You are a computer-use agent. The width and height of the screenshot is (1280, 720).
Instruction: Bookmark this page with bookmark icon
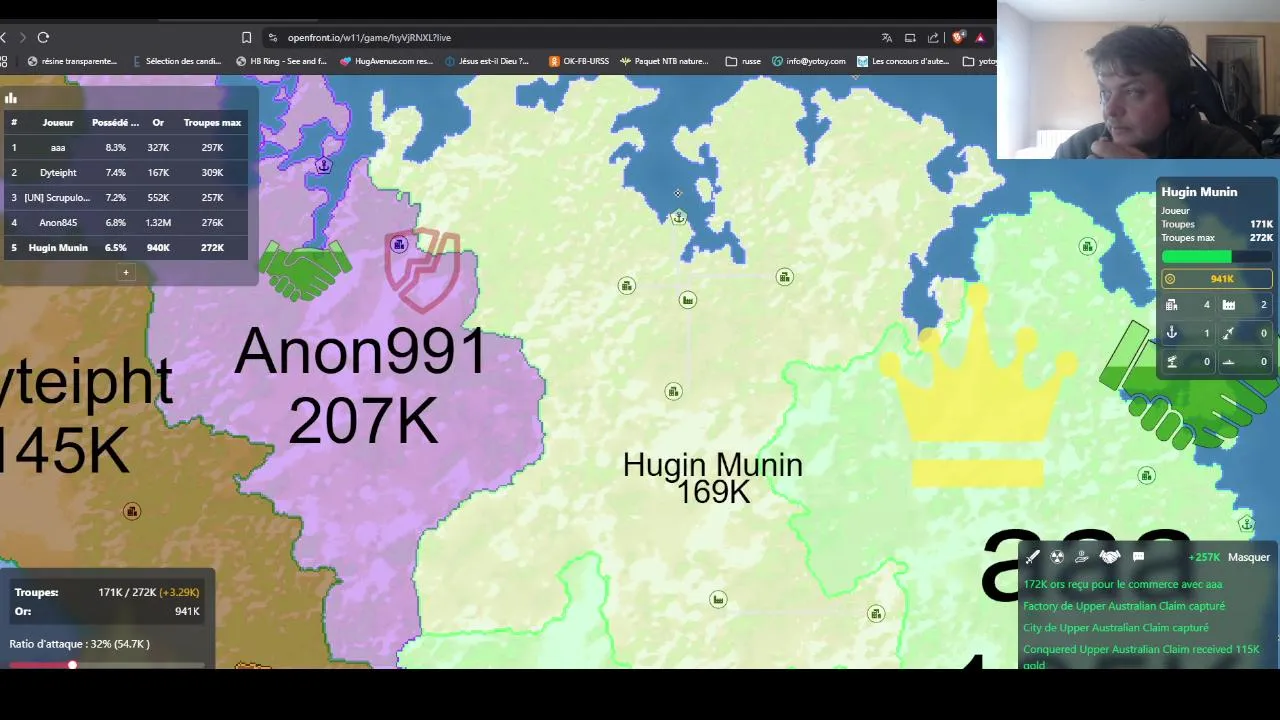click(246, 37)
